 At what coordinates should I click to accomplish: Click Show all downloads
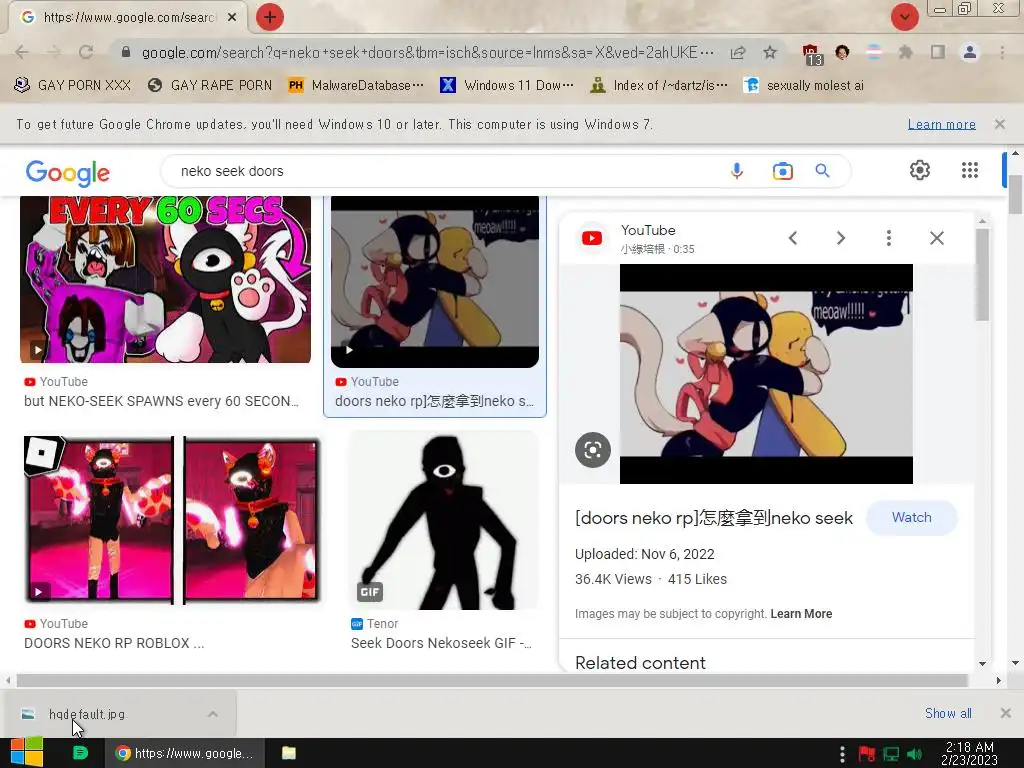[948, 713]
